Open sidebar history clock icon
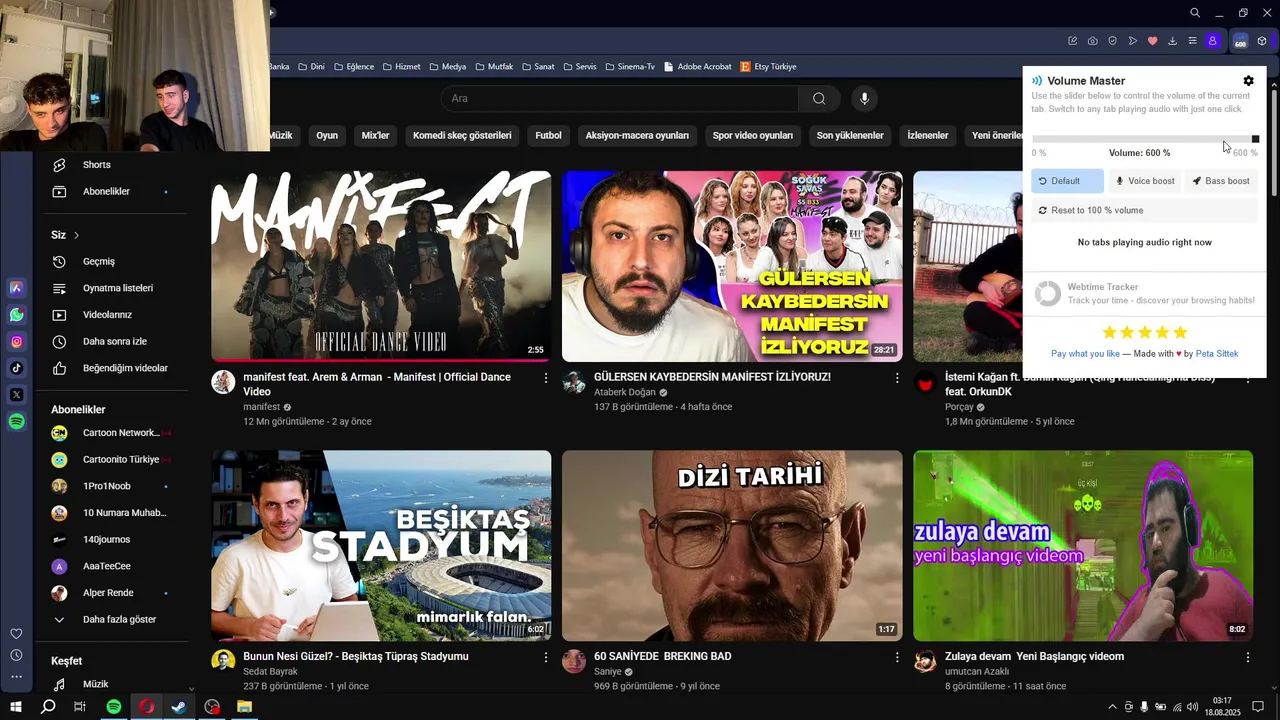Image resolution: width=1280 pixels, height=720 pixels. [x=16, y=655]
